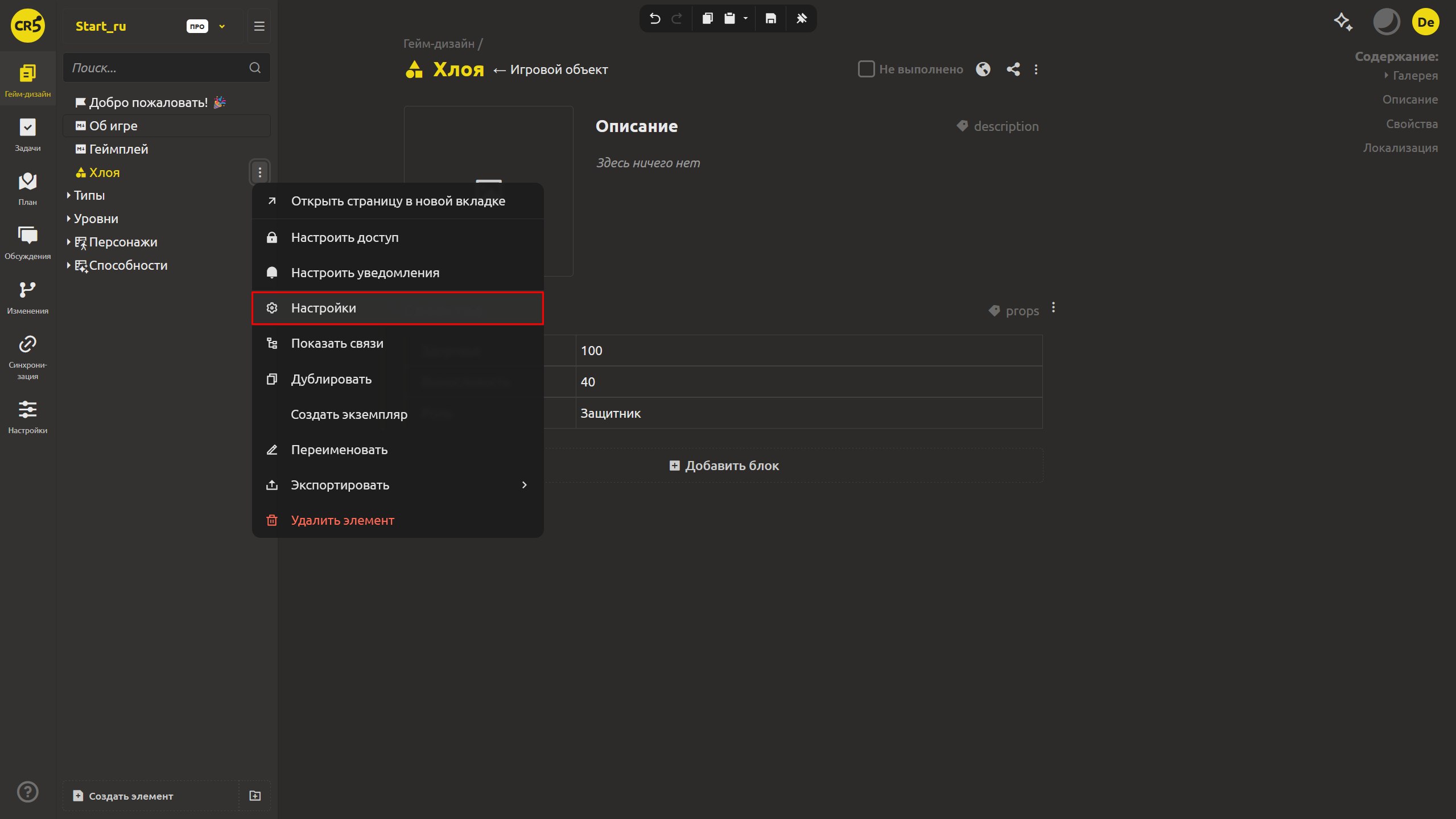Choose Открыть страницу в новой вкладке
The height and width of the screenshot is (819, 1456).
(398, 201)
